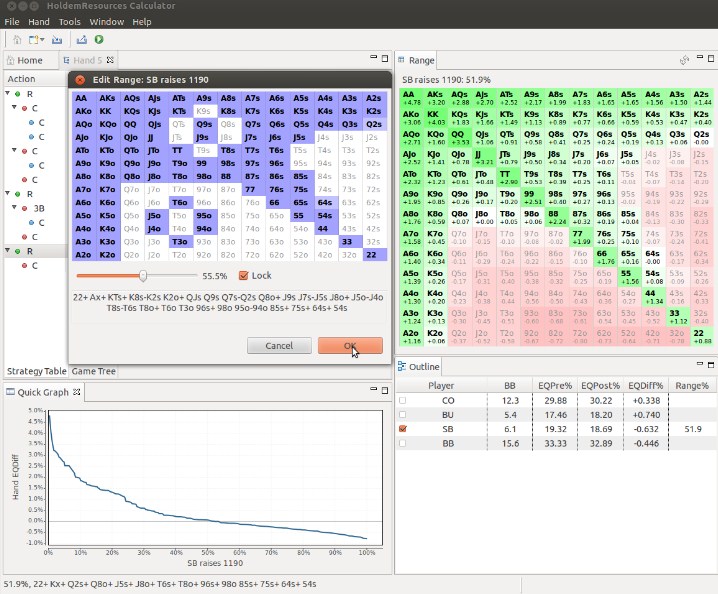Screen dimensions: 718x594
Task: Open the new-file toolbar icon with arrow
Action: [36, 39]
